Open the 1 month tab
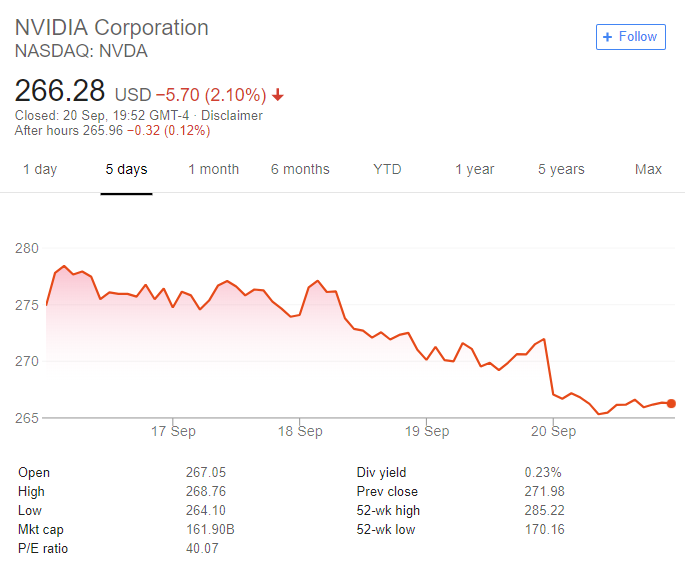Viewport: 685px width, 569px height. 214,169
